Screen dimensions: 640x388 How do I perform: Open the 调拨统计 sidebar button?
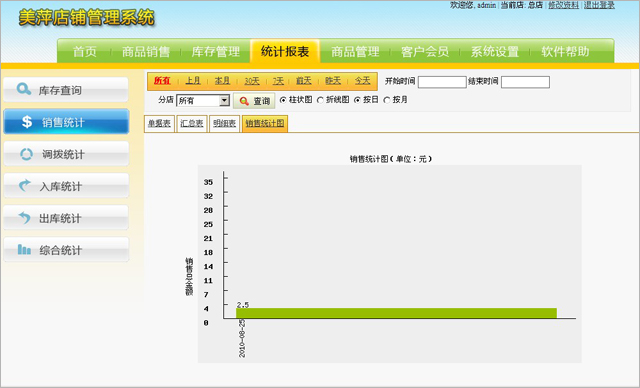click(x=66, y=154)
